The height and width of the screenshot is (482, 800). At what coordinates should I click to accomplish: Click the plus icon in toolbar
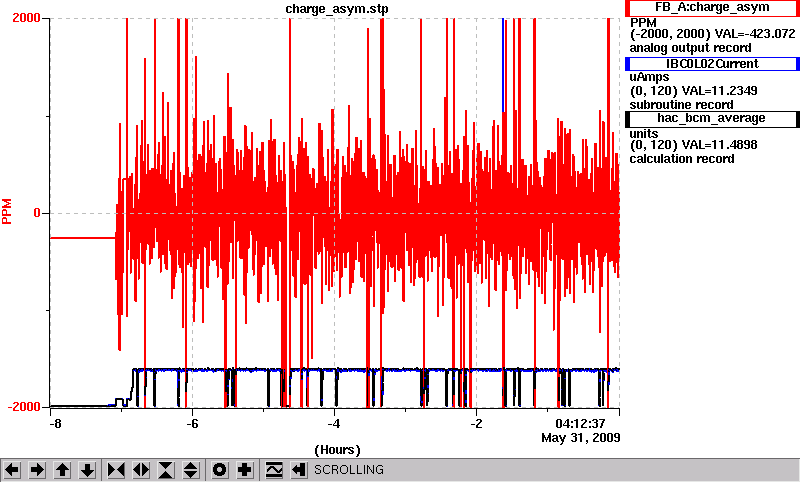245,470
